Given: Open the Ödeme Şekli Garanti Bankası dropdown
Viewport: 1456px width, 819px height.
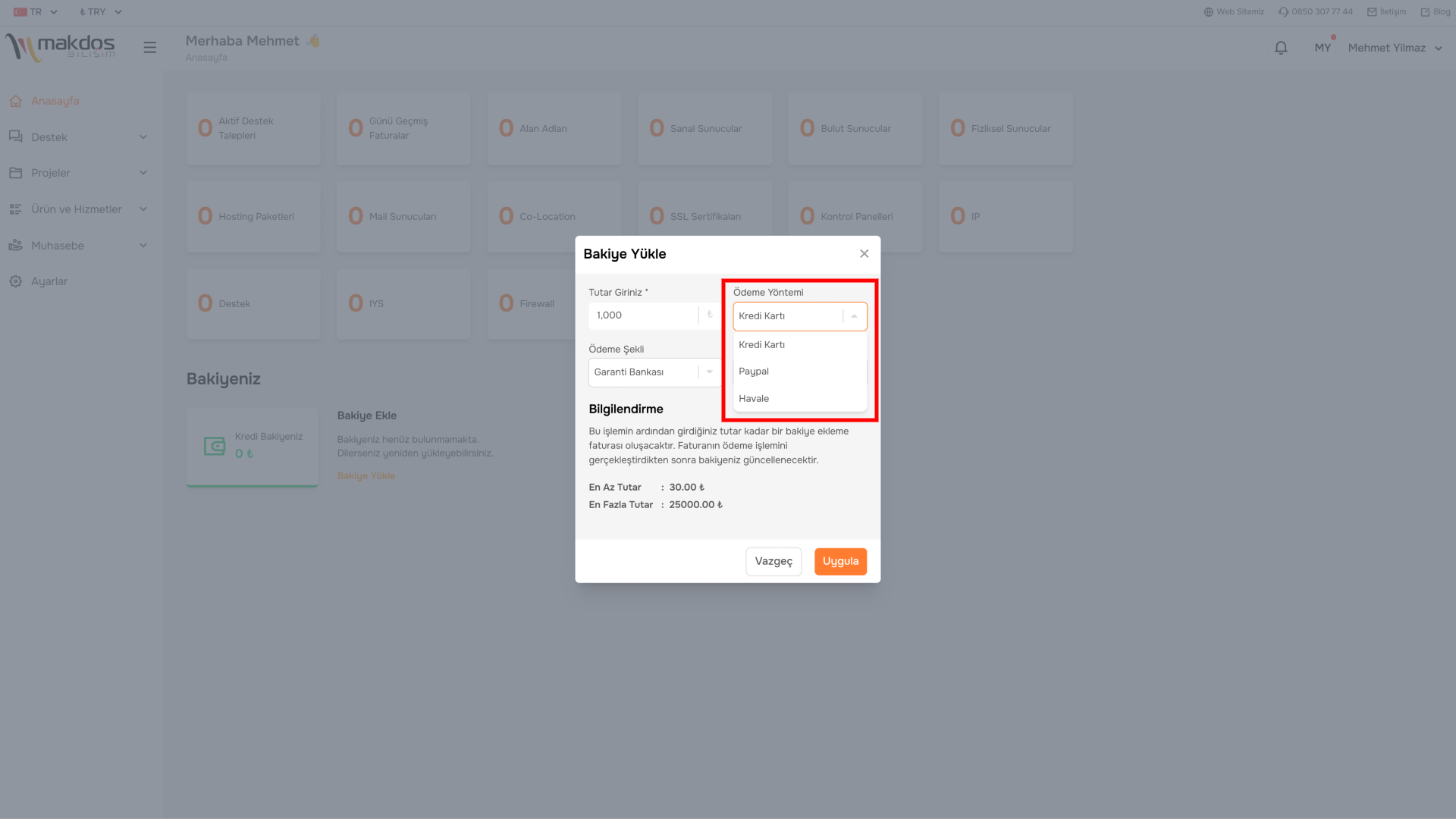Looking at the screenshot, I should tap(654, 372).
